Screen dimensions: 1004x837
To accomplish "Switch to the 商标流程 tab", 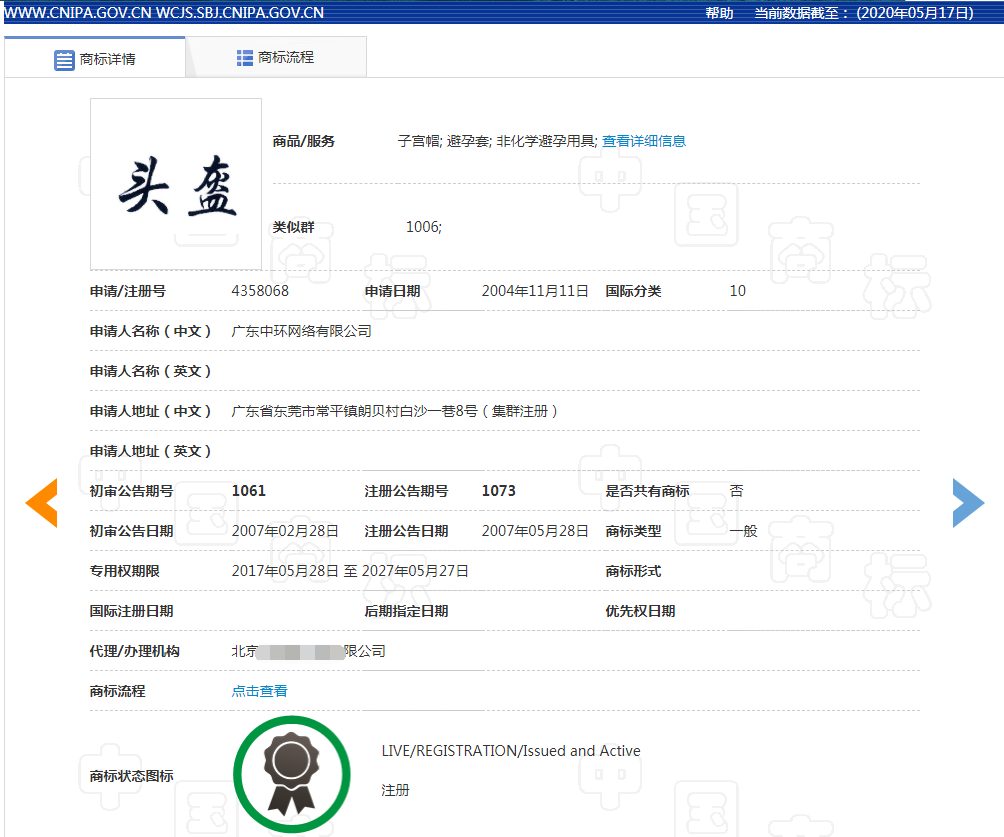I will [x=276, y=58].
